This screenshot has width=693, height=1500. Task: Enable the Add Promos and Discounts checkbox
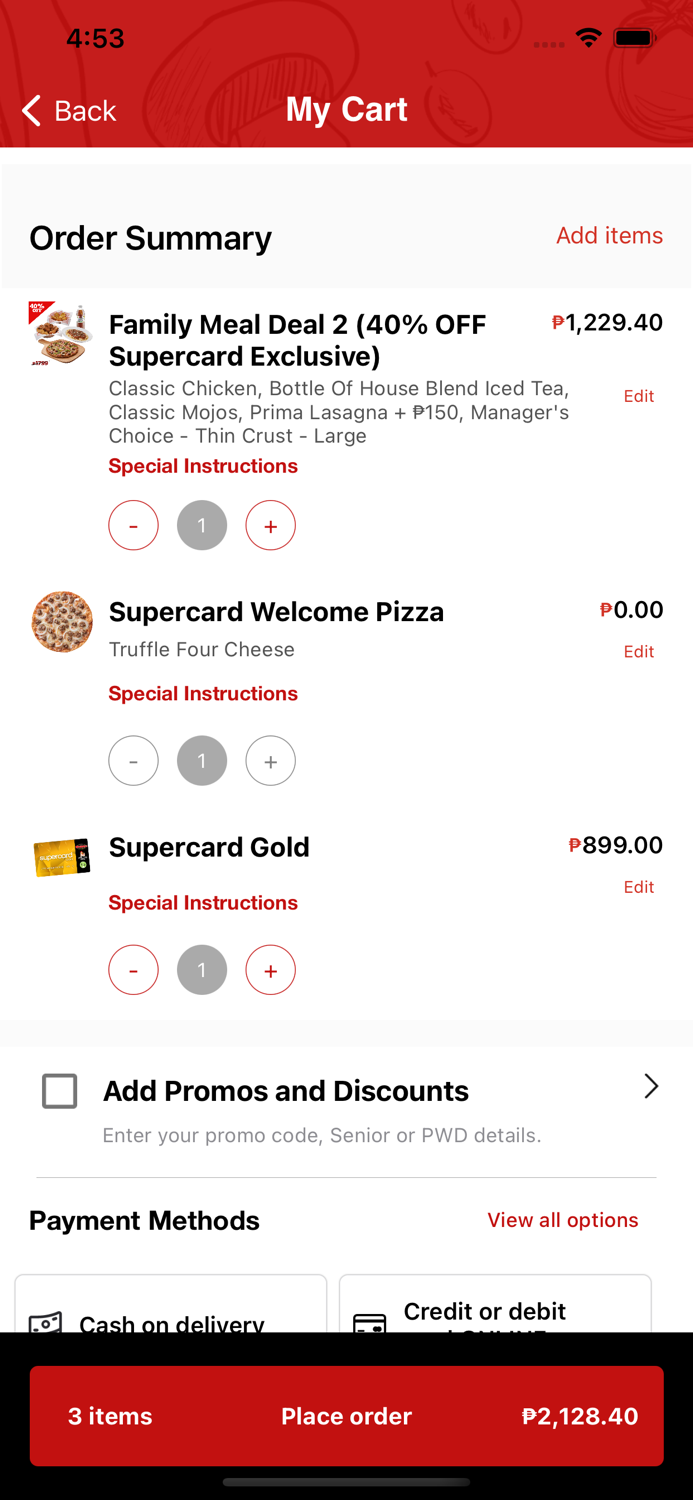[59, 1091]
